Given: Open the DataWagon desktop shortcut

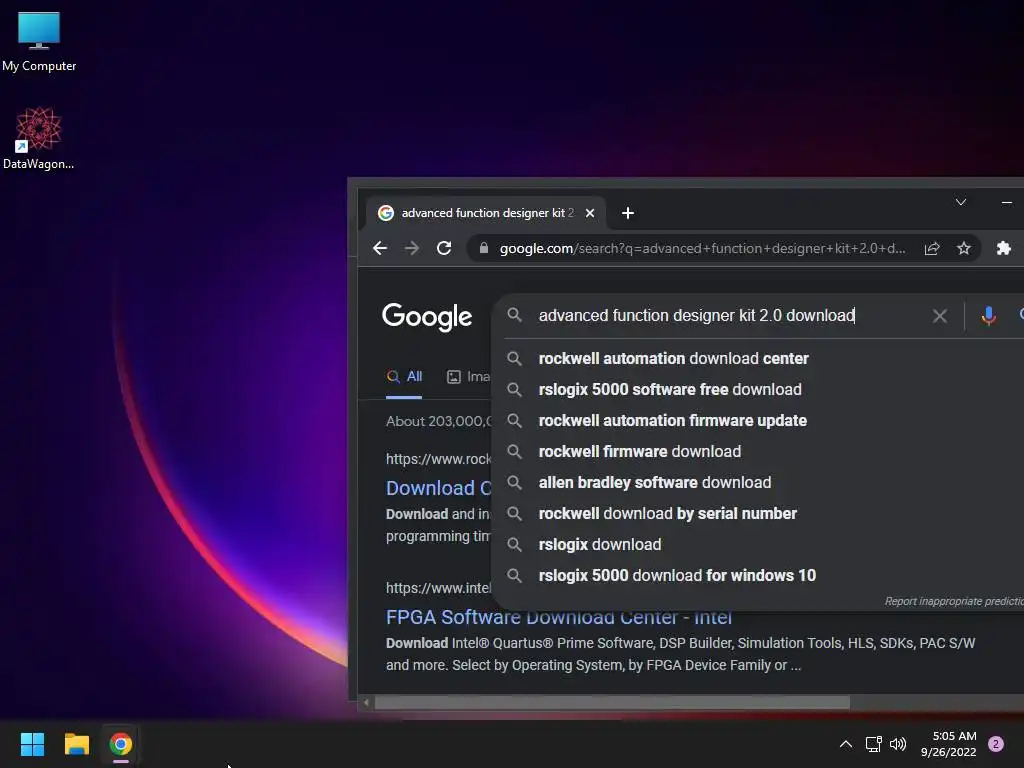Looking at the screenshot, I should tap(39, 138).
